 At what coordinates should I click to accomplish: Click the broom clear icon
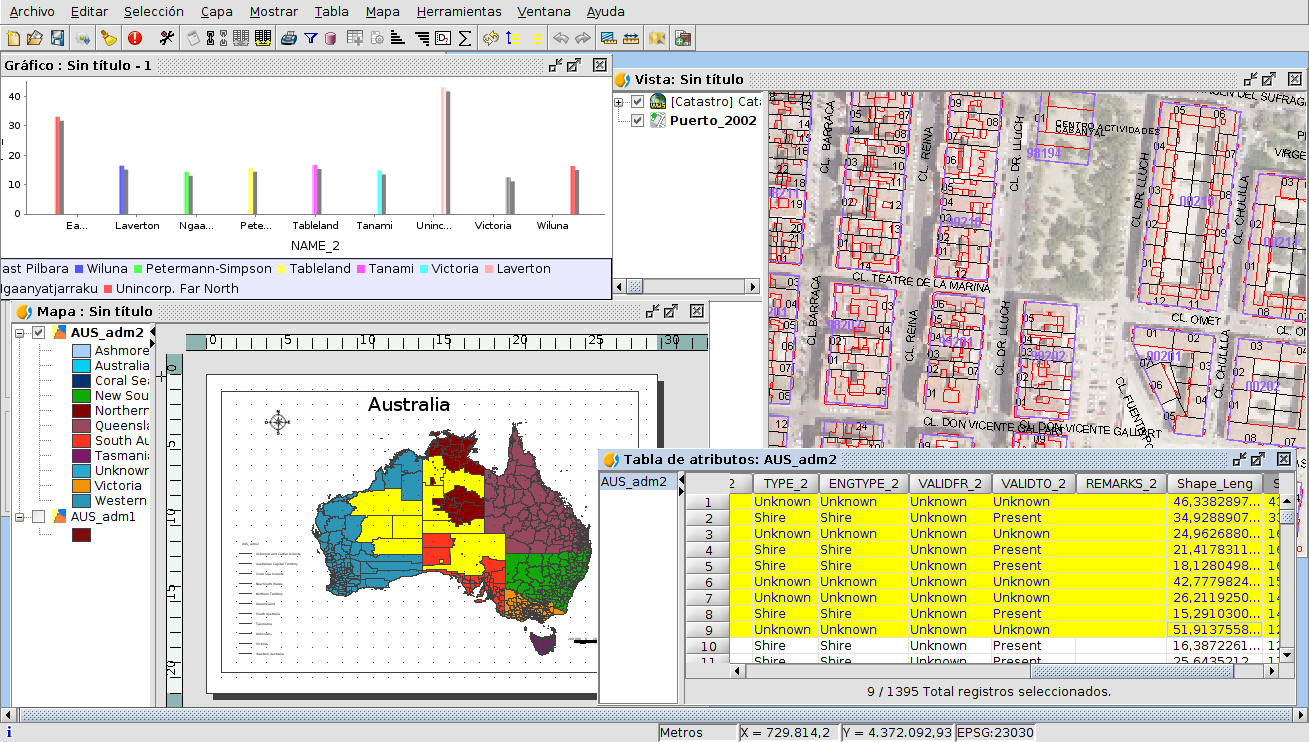[109, 38]
